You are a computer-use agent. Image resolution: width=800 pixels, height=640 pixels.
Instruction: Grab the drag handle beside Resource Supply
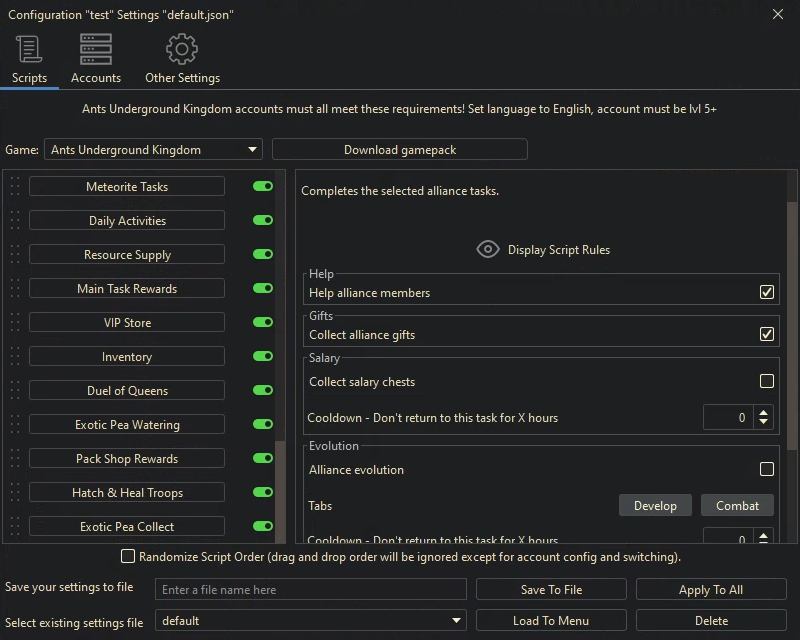[15, 254]
